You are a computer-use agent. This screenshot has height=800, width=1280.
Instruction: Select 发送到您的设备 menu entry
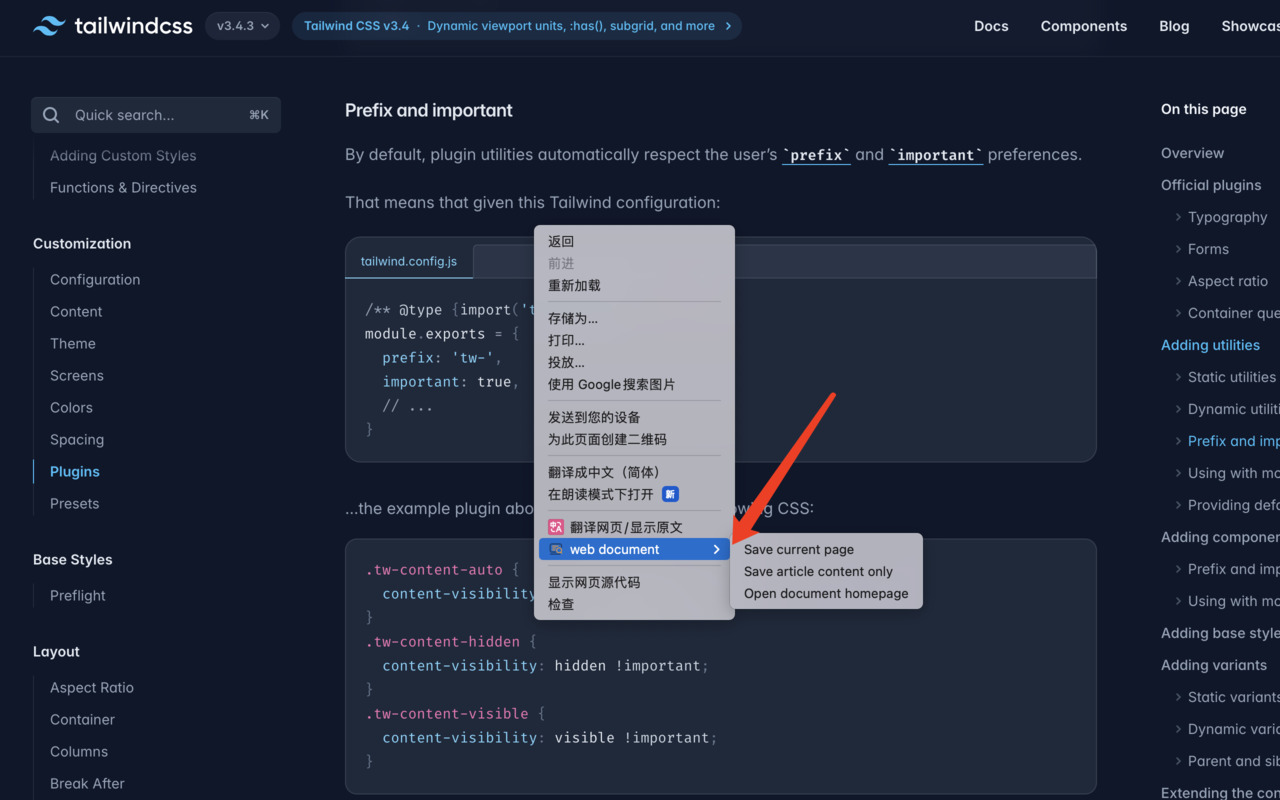[x=634, y=417]
